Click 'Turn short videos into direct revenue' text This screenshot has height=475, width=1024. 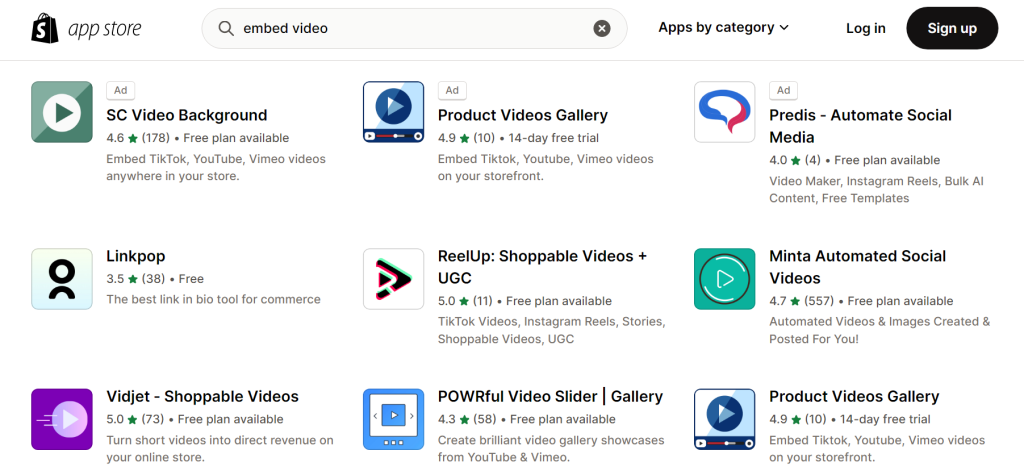[220, 449]
